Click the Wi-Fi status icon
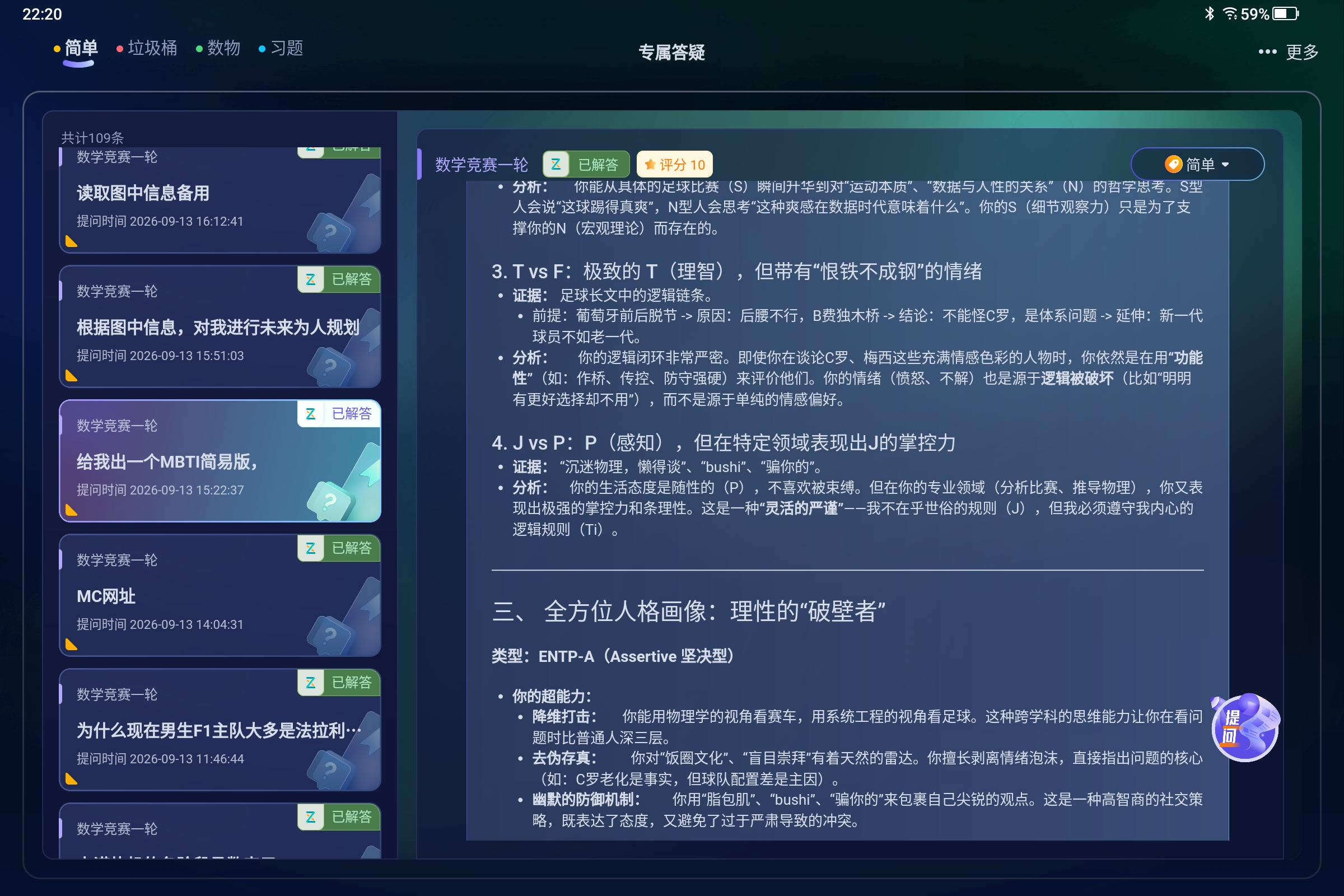The height and width of the screenshot is (896, 1344). click(1230, 13)
